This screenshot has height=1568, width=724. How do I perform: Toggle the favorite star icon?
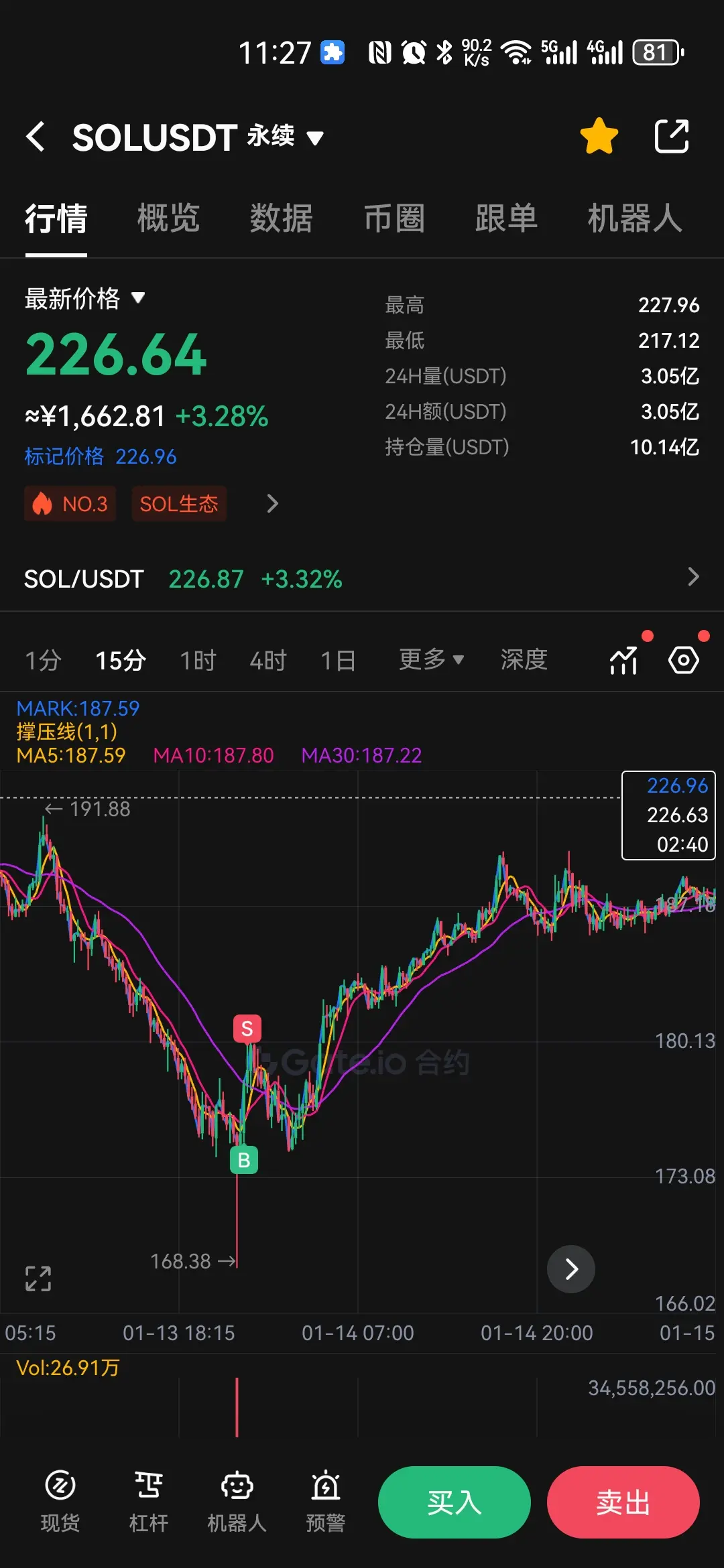tap(599, 136)
